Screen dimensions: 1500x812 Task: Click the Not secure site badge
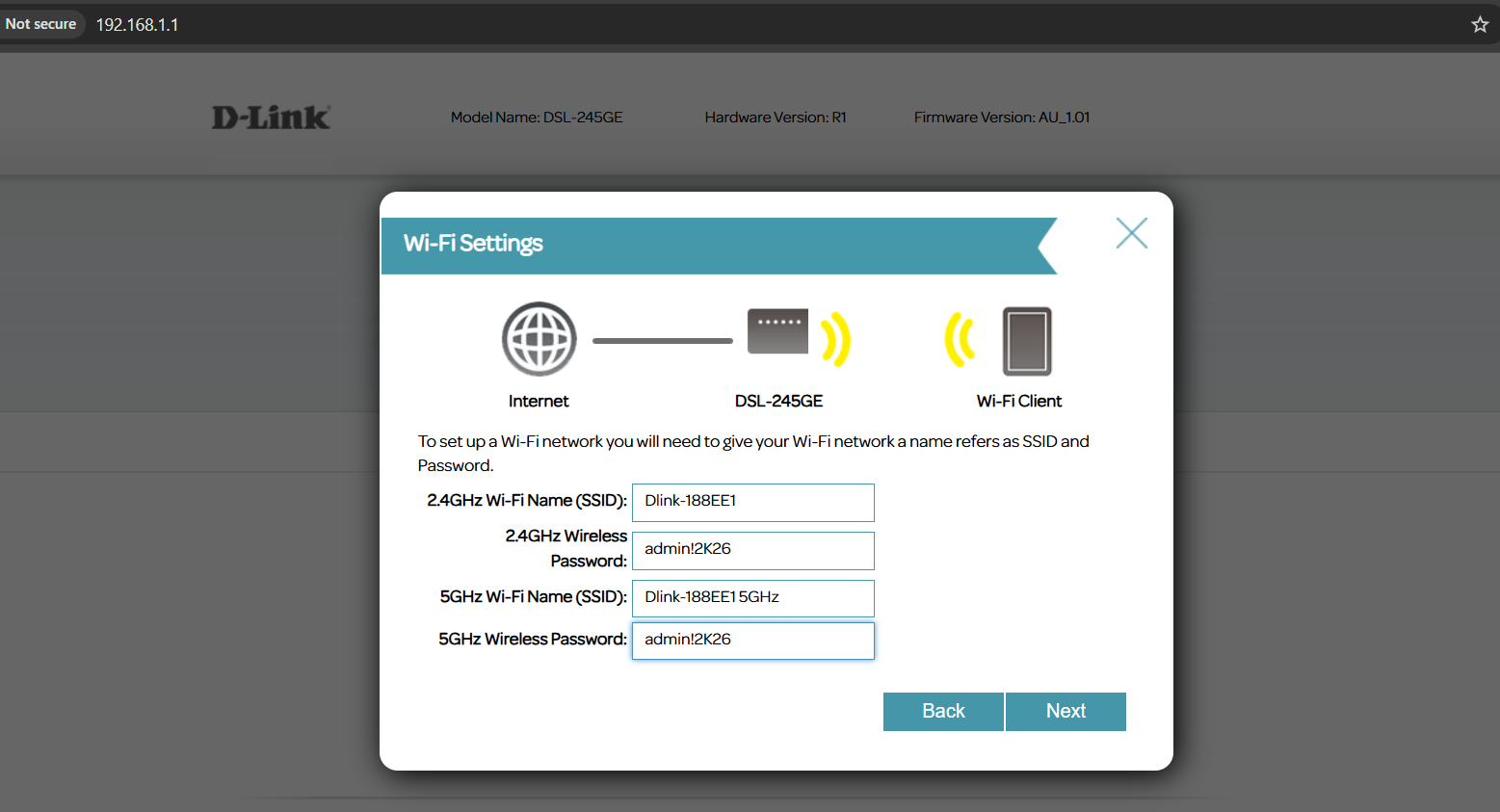(41, 24)
